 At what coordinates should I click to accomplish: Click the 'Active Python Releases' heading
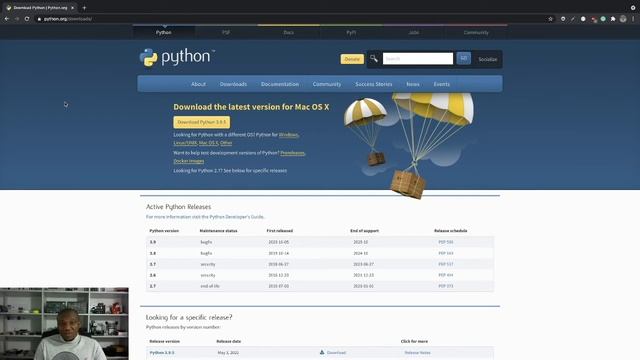pyautogui.click(x=178, y=207)
